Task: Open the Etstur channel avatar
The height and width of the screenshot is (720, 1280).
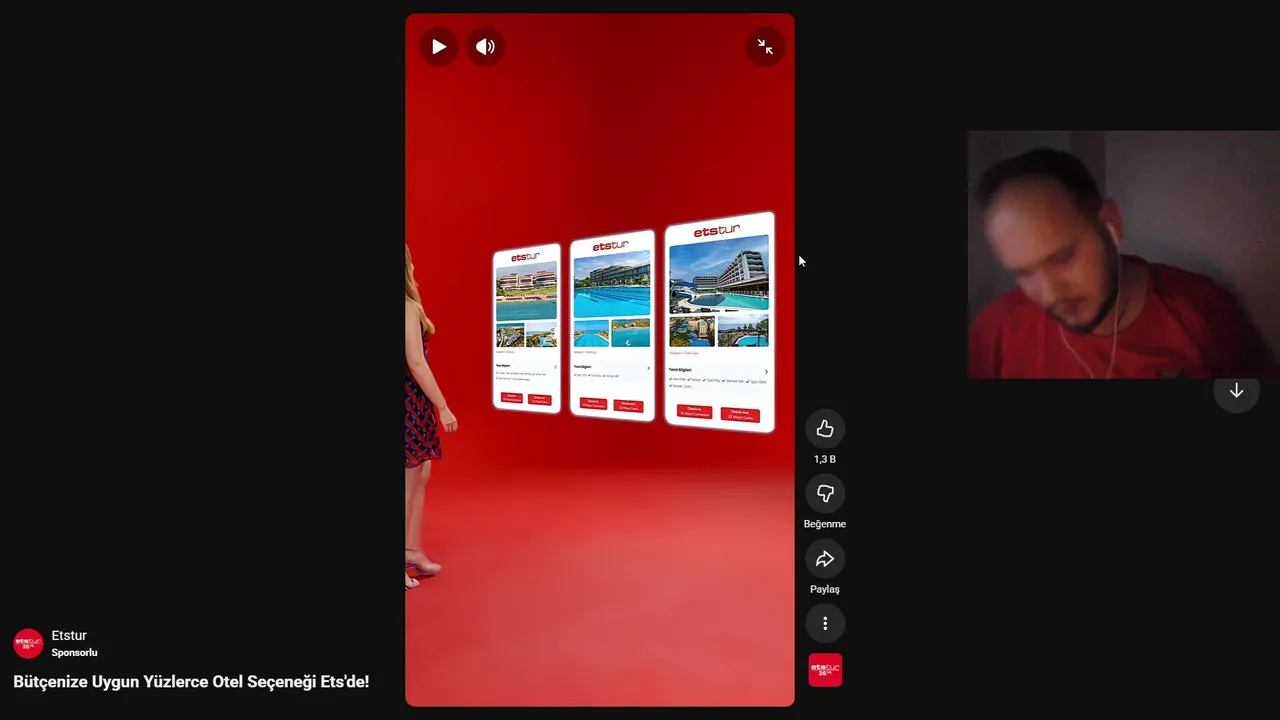Action: coord(28,643)
